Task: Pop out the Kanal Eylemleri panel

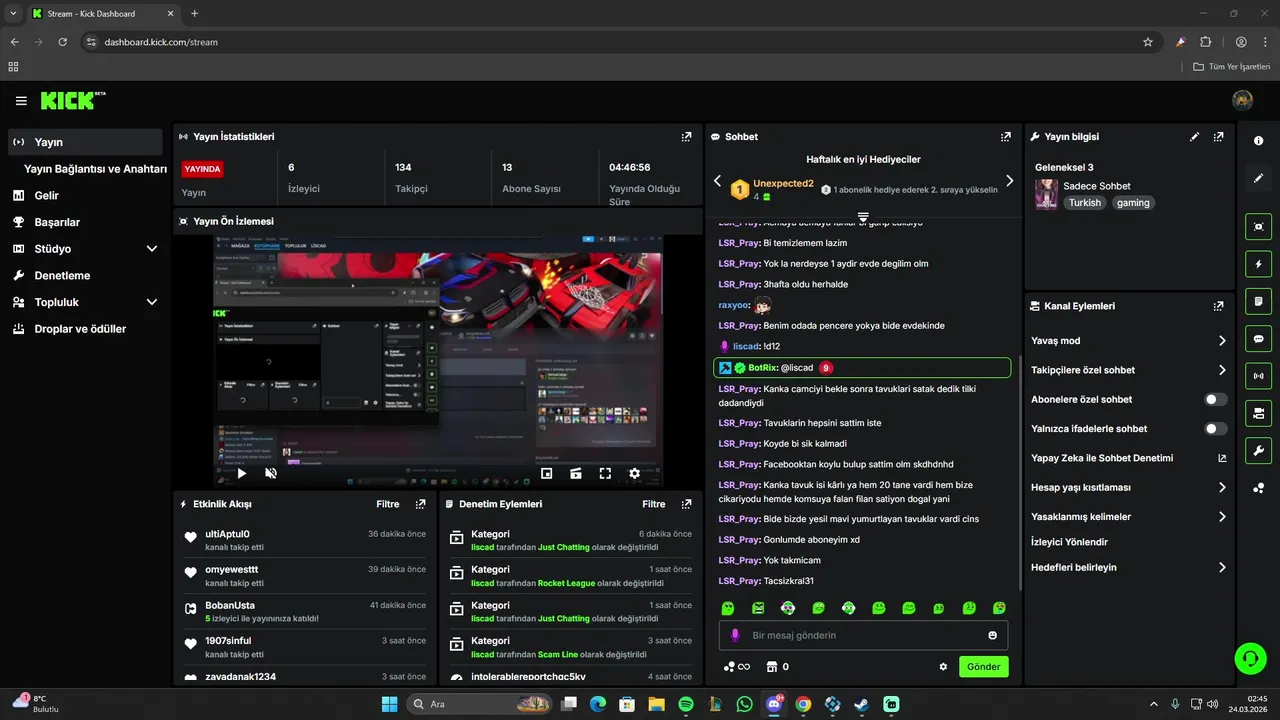Action: [1218, 306]
